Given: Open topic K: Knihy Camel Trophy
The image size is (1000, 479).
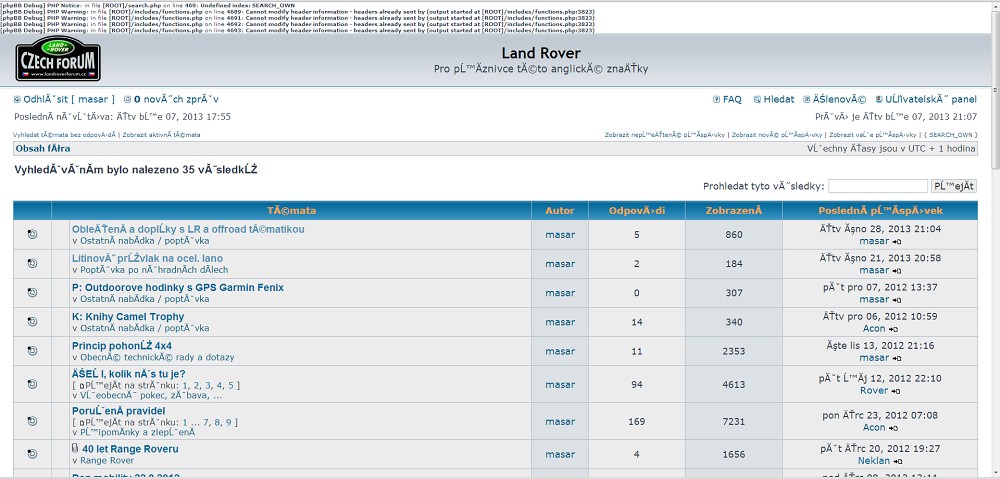Looking at the screenshot, I should (x=128, y=317).
